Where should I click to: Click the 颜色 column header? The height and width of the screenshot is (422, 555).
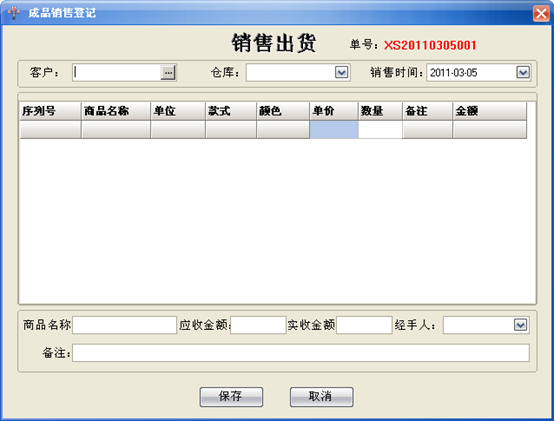pyautogui.click(x=283, y=111)
